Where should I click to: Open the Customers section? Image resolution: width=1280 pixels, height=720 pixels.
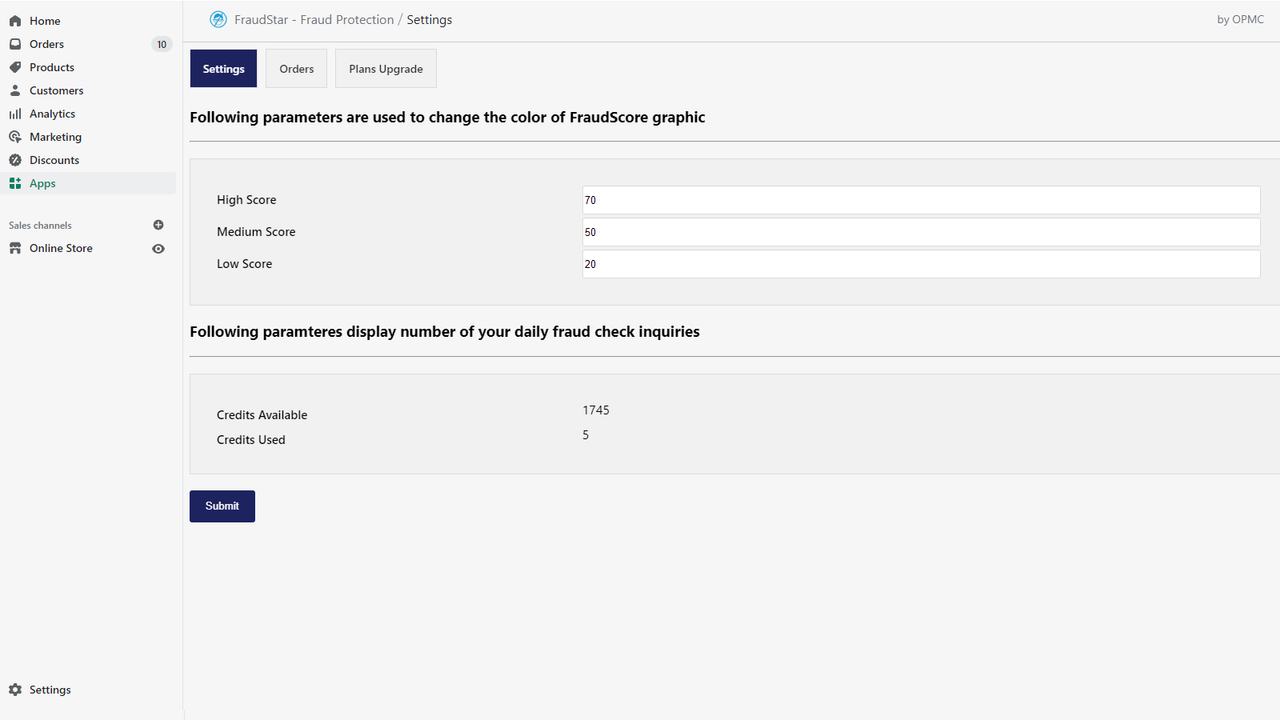pos(56,90)
